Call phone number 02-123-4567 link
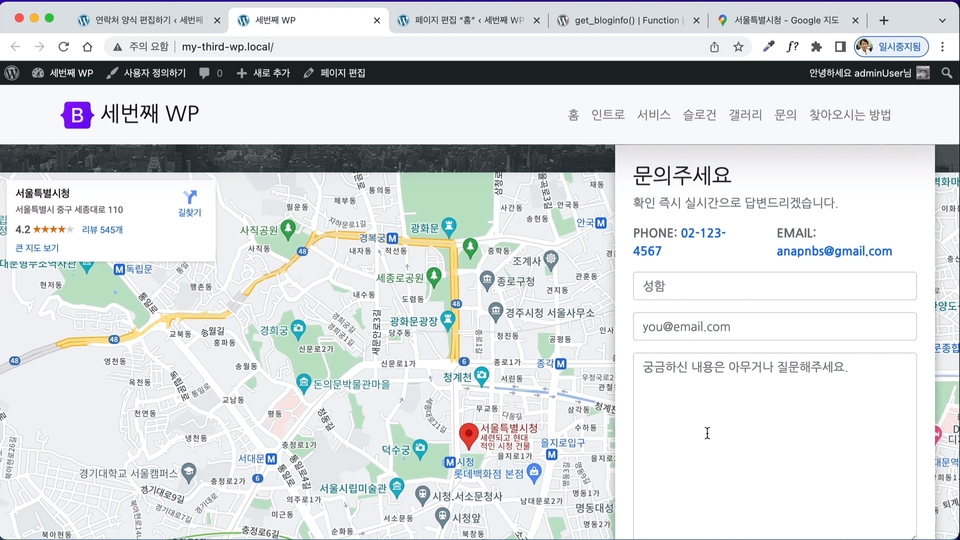This screenshot has width=960, height=540. tap(679, 242)
